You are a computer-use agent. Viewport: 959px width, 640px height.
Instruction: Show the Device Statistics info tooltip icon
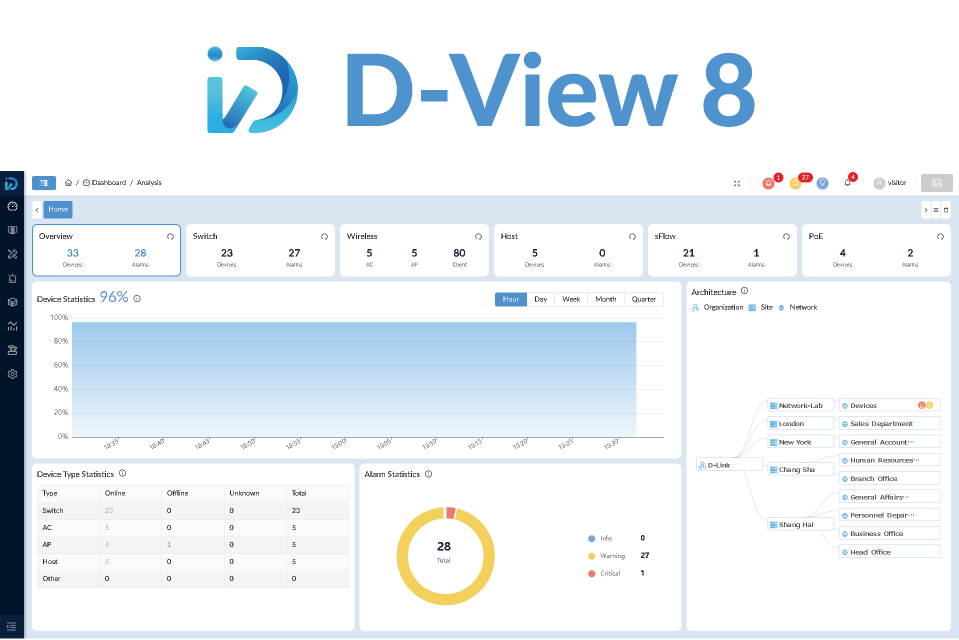[x=137, y=299]
